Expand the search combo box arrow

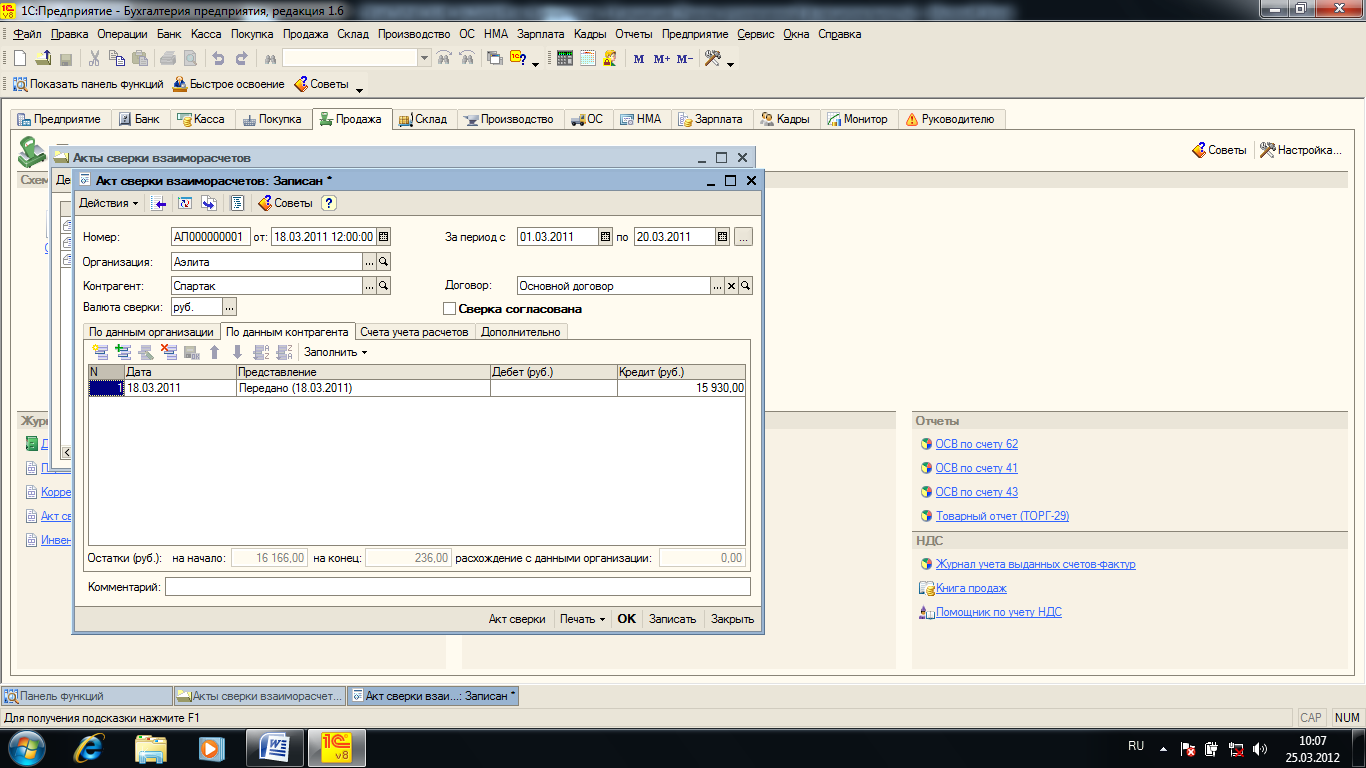(x=425, y=59)
